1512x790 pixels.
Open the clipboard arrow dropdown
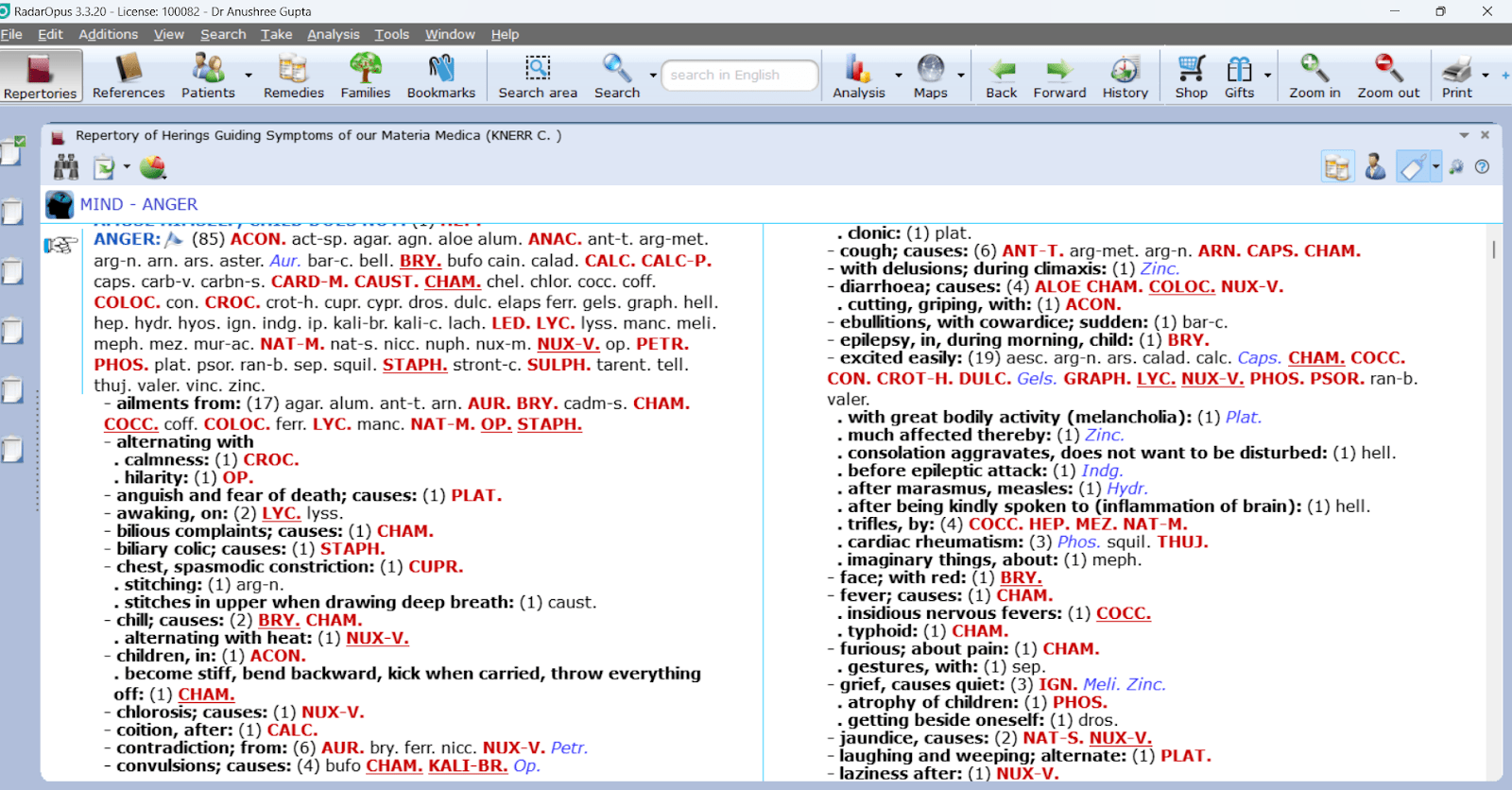127,167
